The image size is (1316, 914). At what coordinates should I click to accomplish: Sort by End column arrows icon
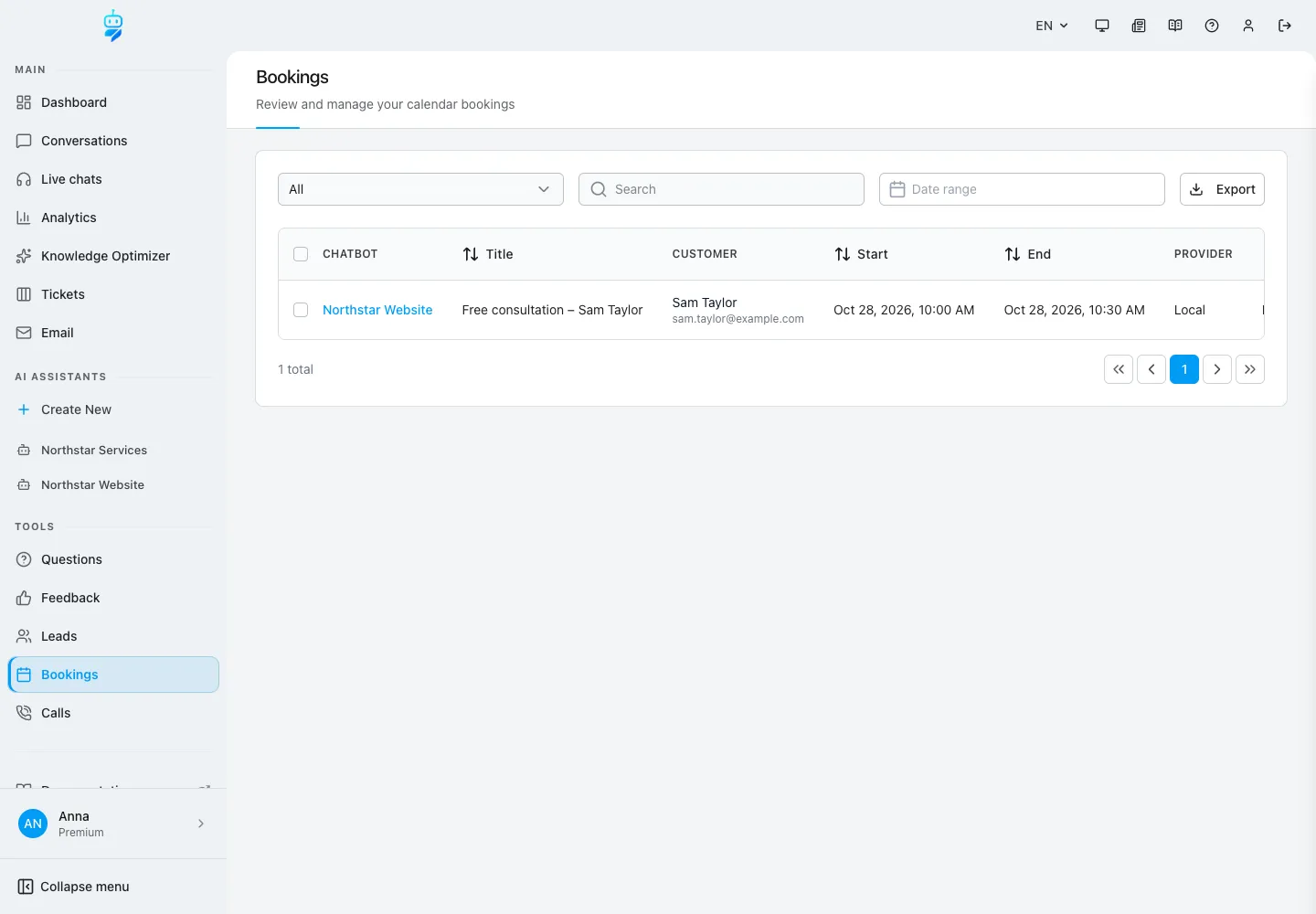[x=1013, y=254]
